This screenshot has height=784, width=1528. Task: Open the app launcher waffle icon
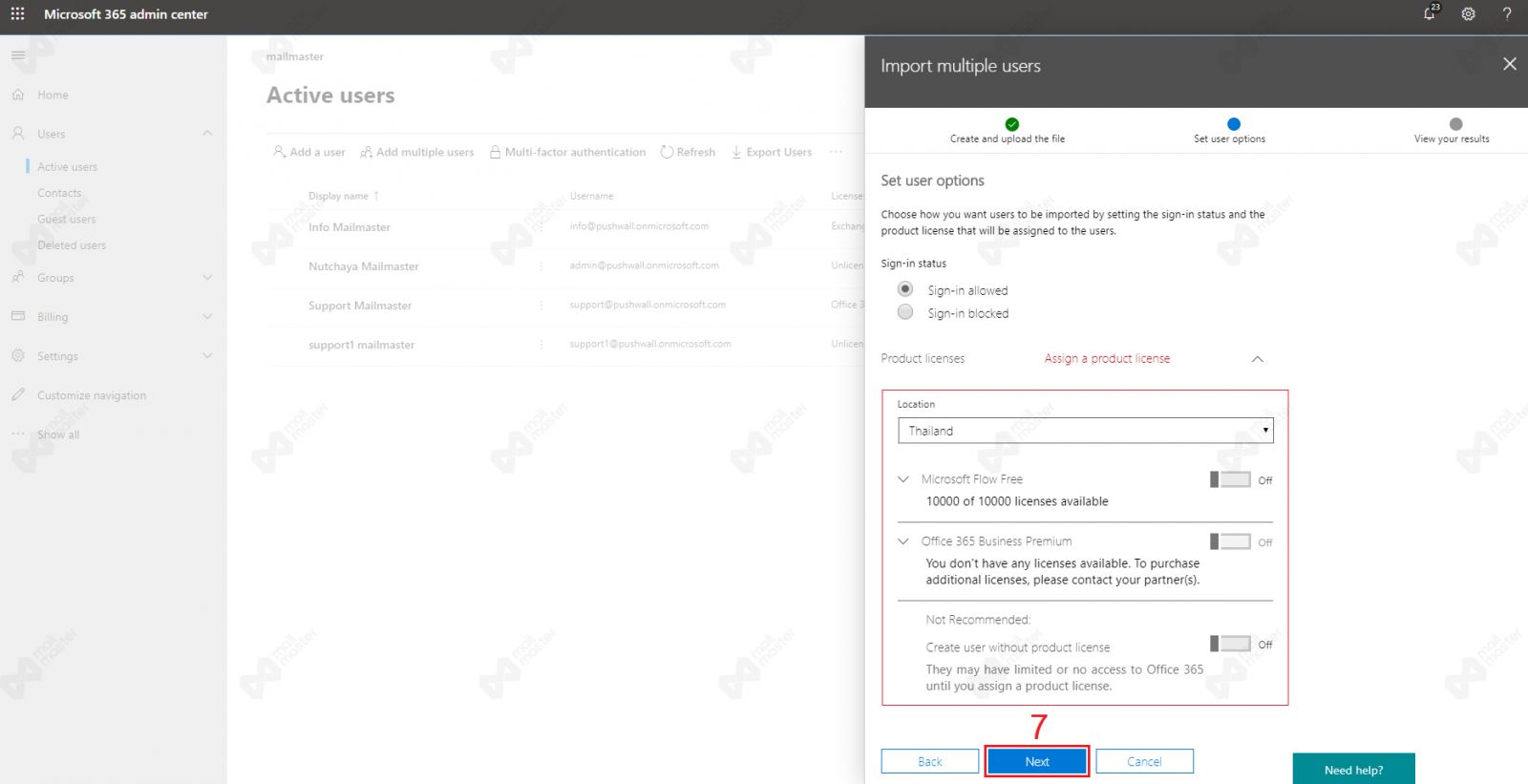point(17,13)
